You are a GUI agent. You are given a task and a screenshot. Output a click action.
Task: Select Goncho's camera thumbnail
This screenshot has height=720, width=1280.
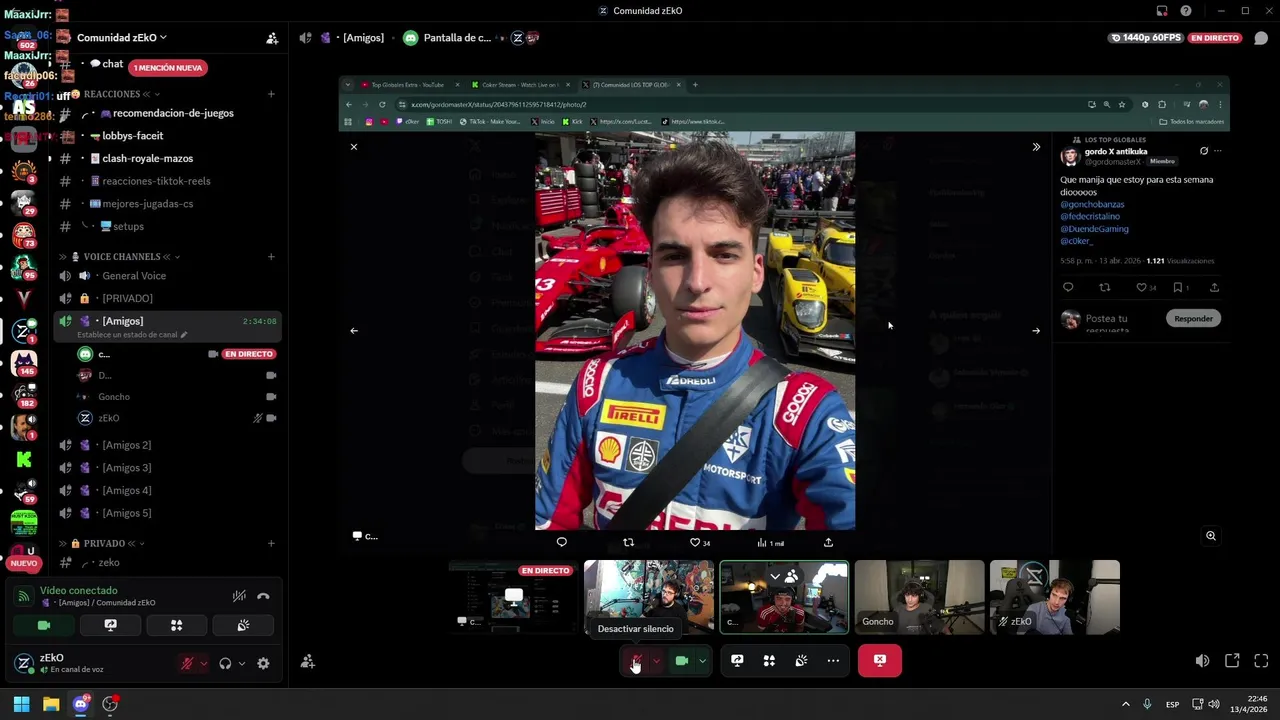[919, 597]
